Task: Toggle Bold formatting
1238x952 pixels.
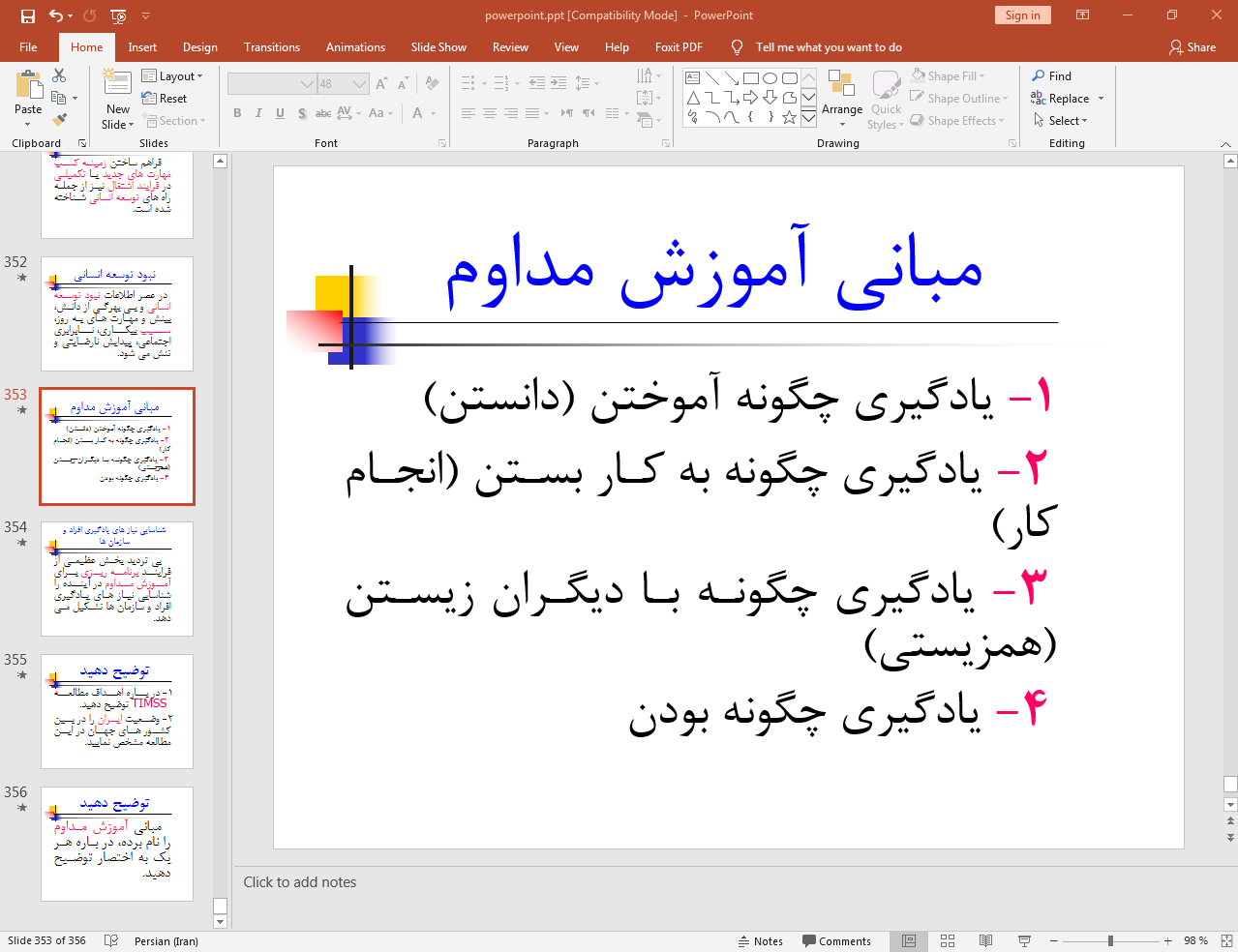Action: point(237,113)
